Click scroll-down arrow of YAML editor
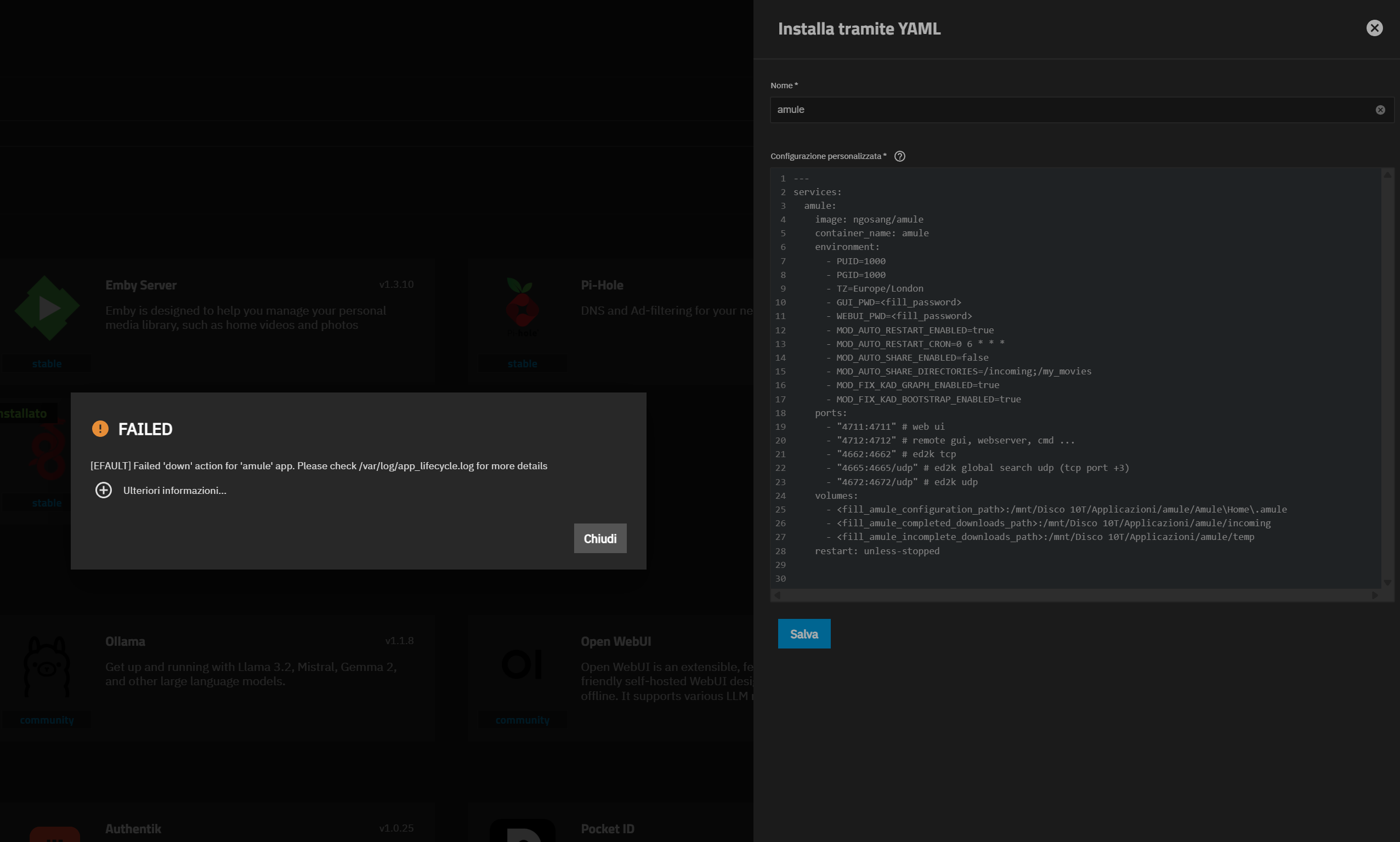Viewport: 1400px width, 842px height. [1387, 582]
